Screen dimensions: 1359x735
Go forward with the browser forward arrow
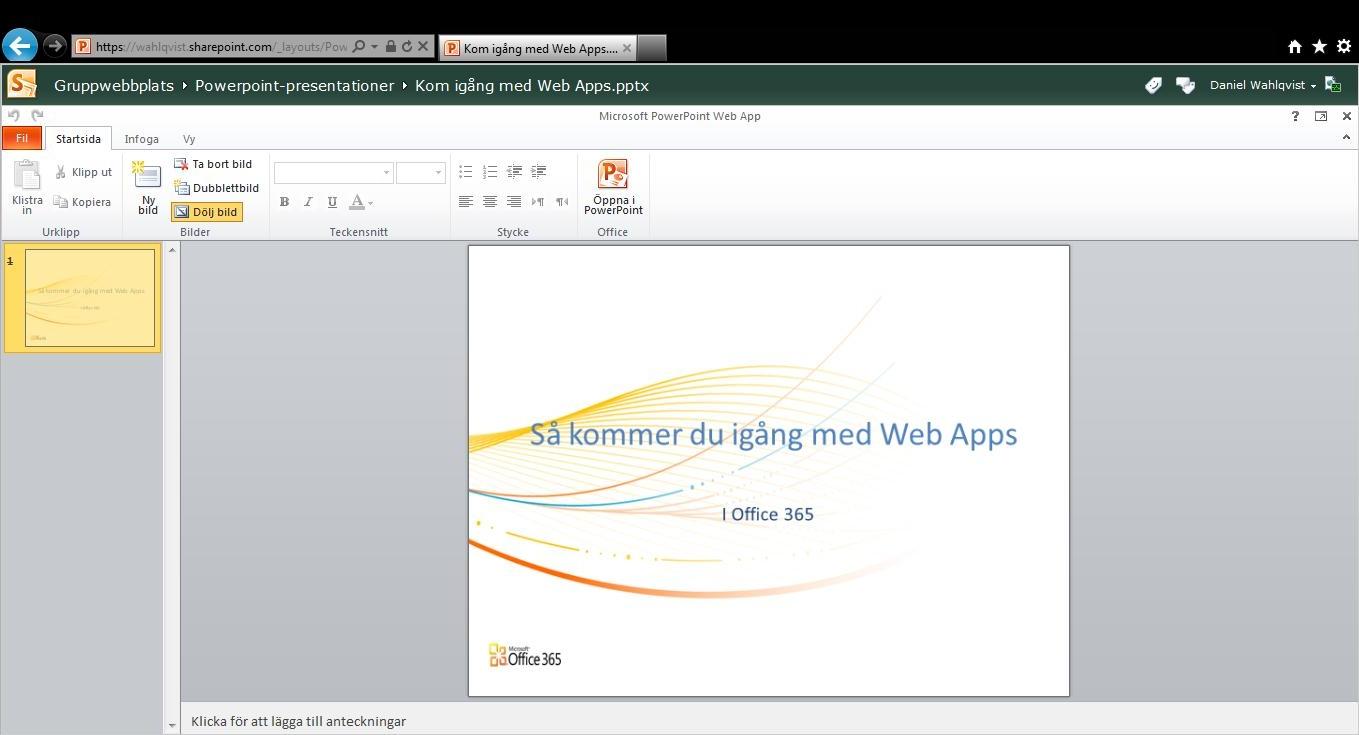(54, 46)
